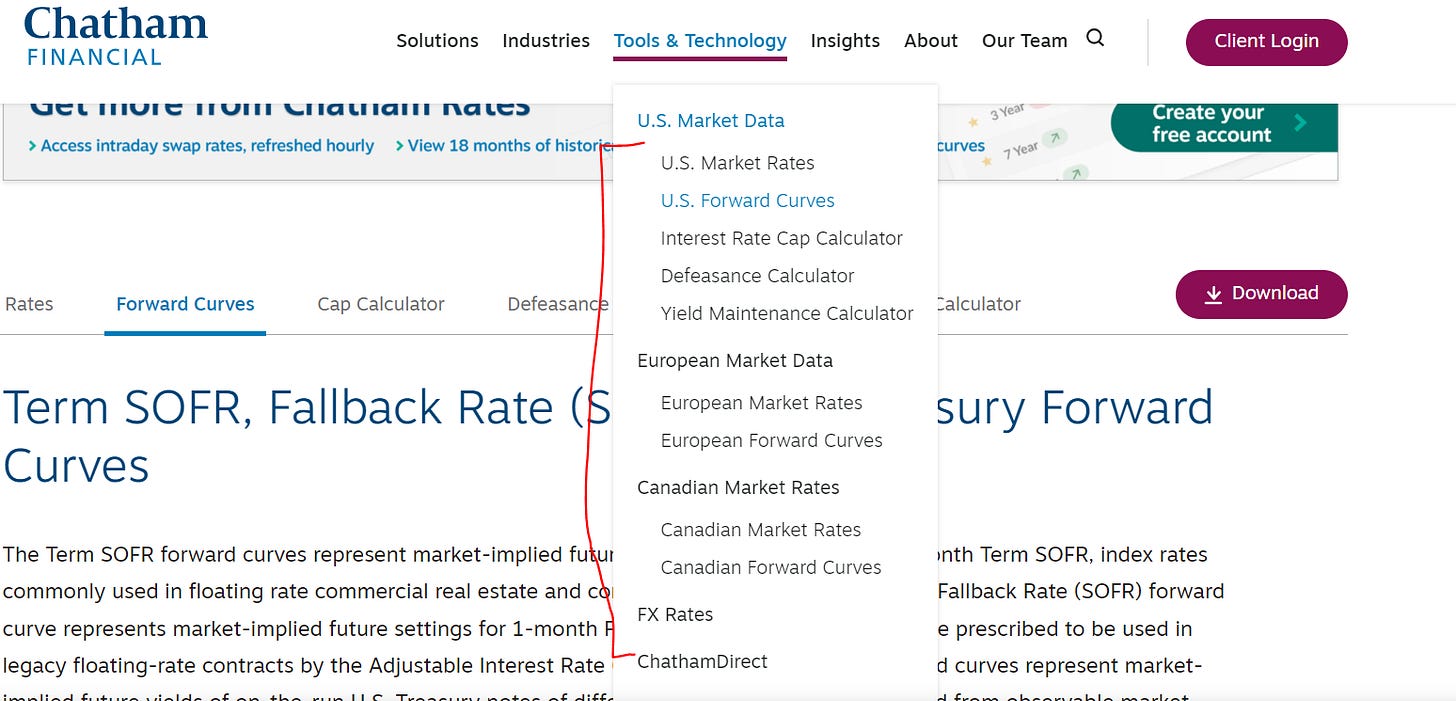Click the Chatham Financial logo

(115, 36)
